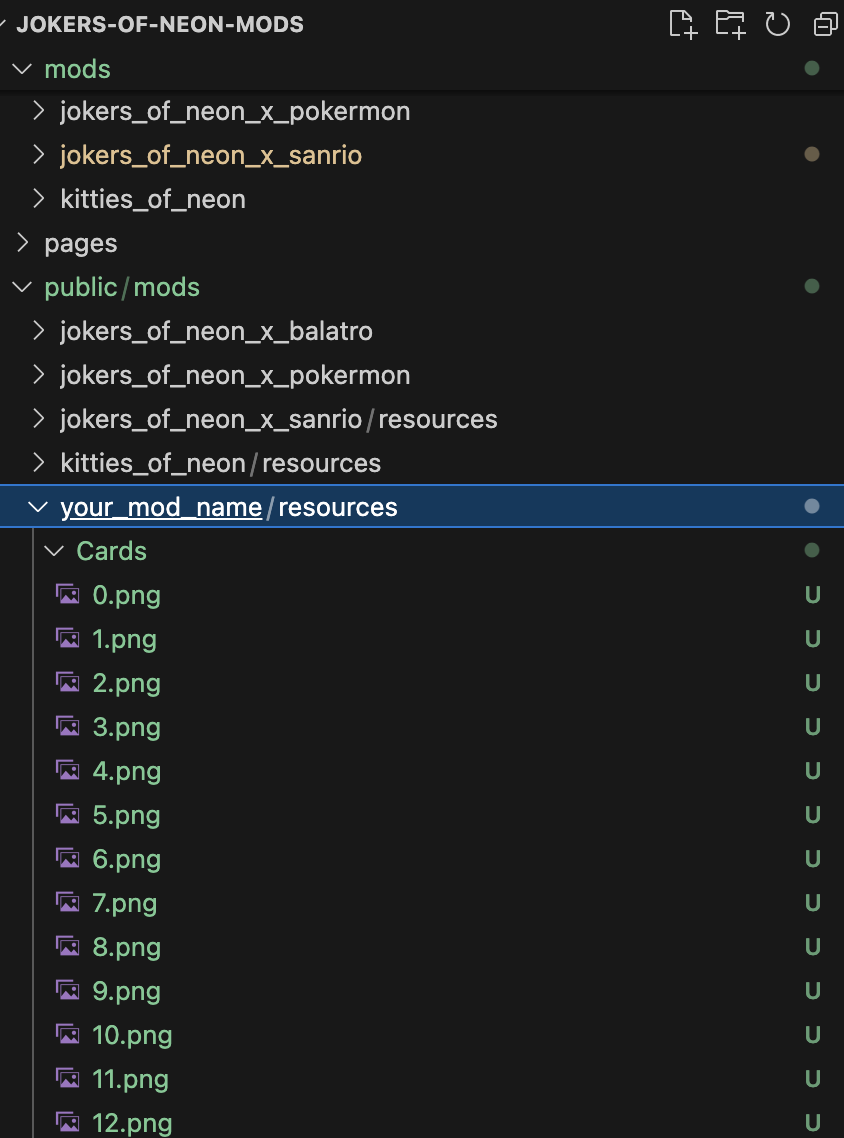Click the image icon beside 9.png
Image resolution: width=844 pixels, height=1138 pixels.
pyautogui.click(x=68, y=991)
